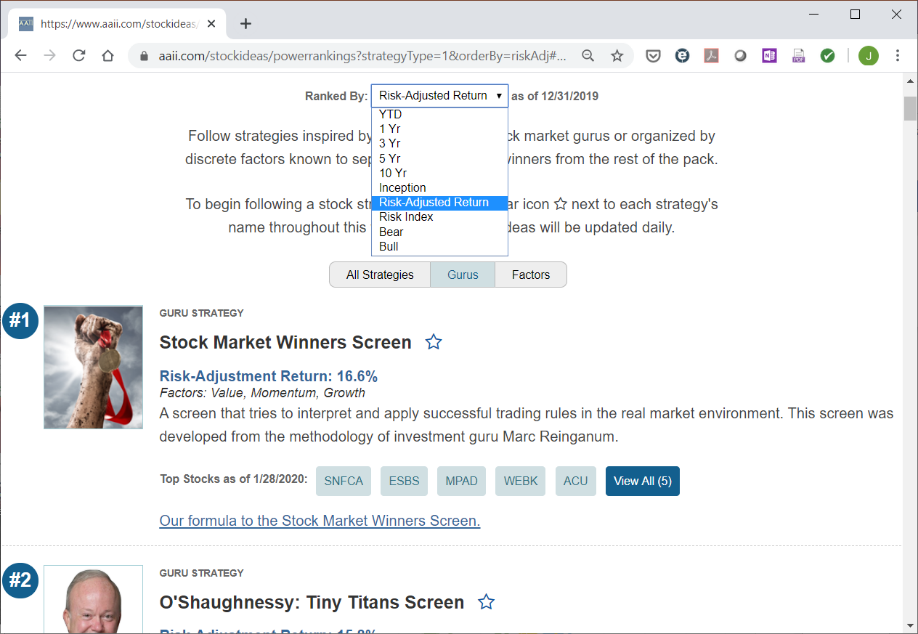Reload the page with the refresh icon
Viewport: 918px width, 634px height.
pos(79,56)
